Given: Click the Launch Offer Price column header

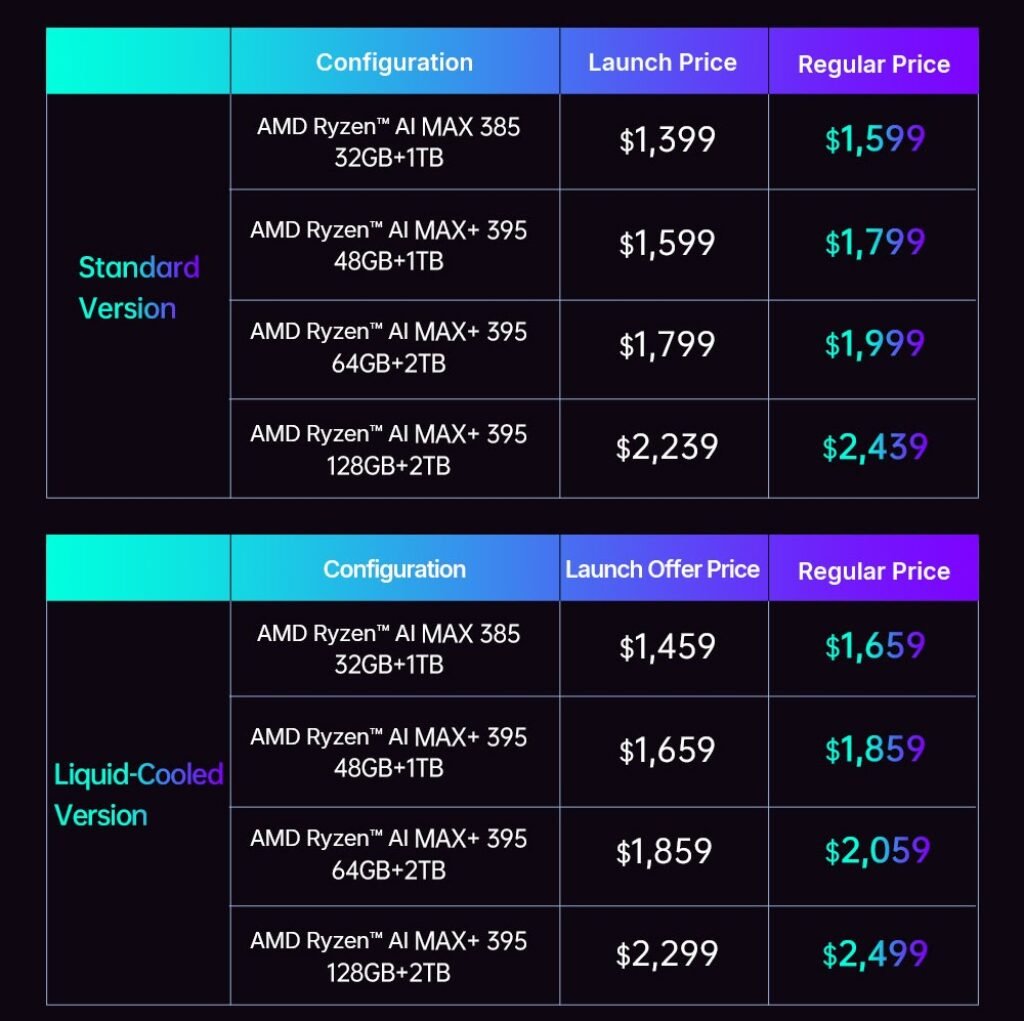Looking at the screenshot, I should pyautogui.click(x=662, y=569).
